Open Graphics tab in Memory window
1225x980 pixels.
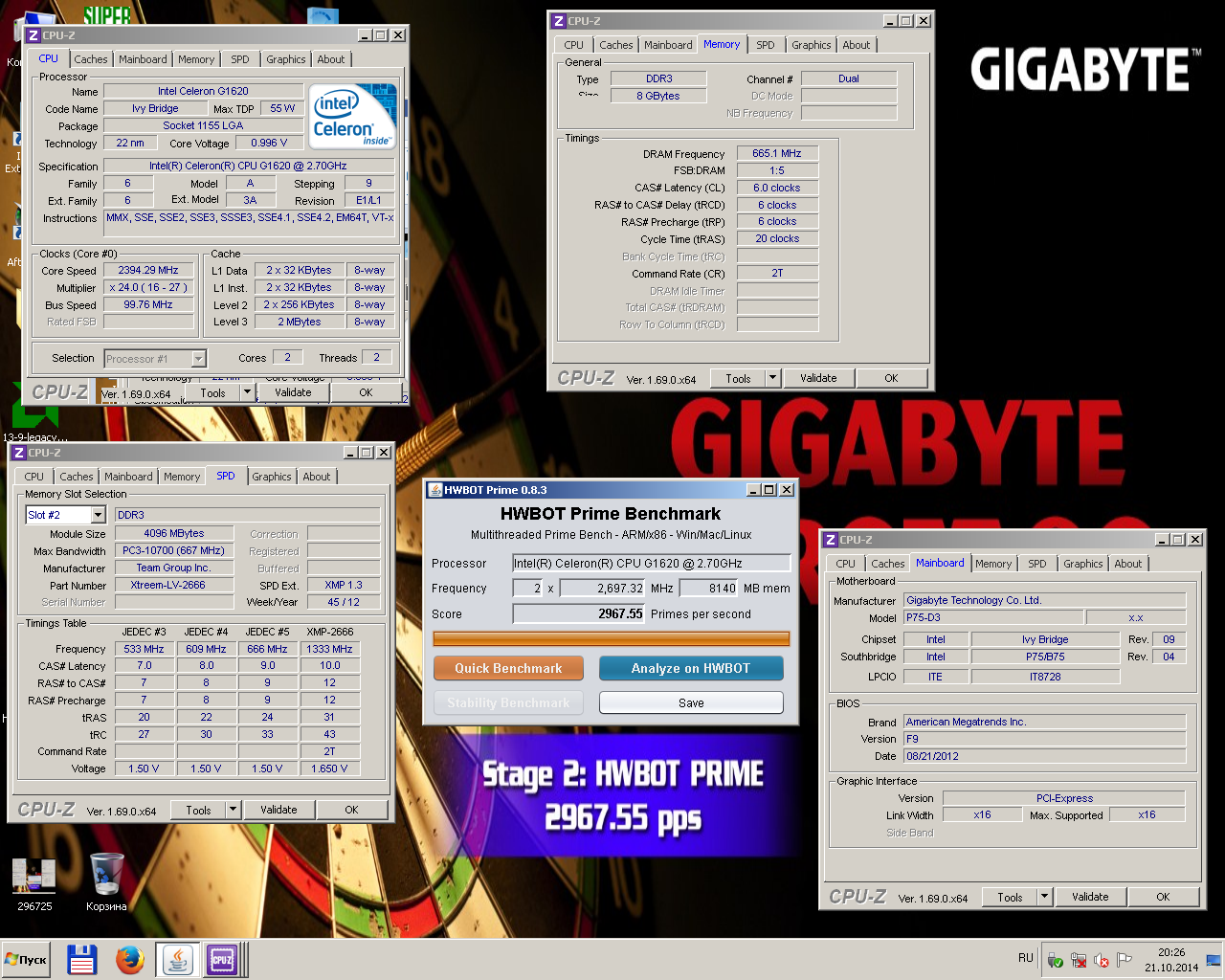[812, 45]
